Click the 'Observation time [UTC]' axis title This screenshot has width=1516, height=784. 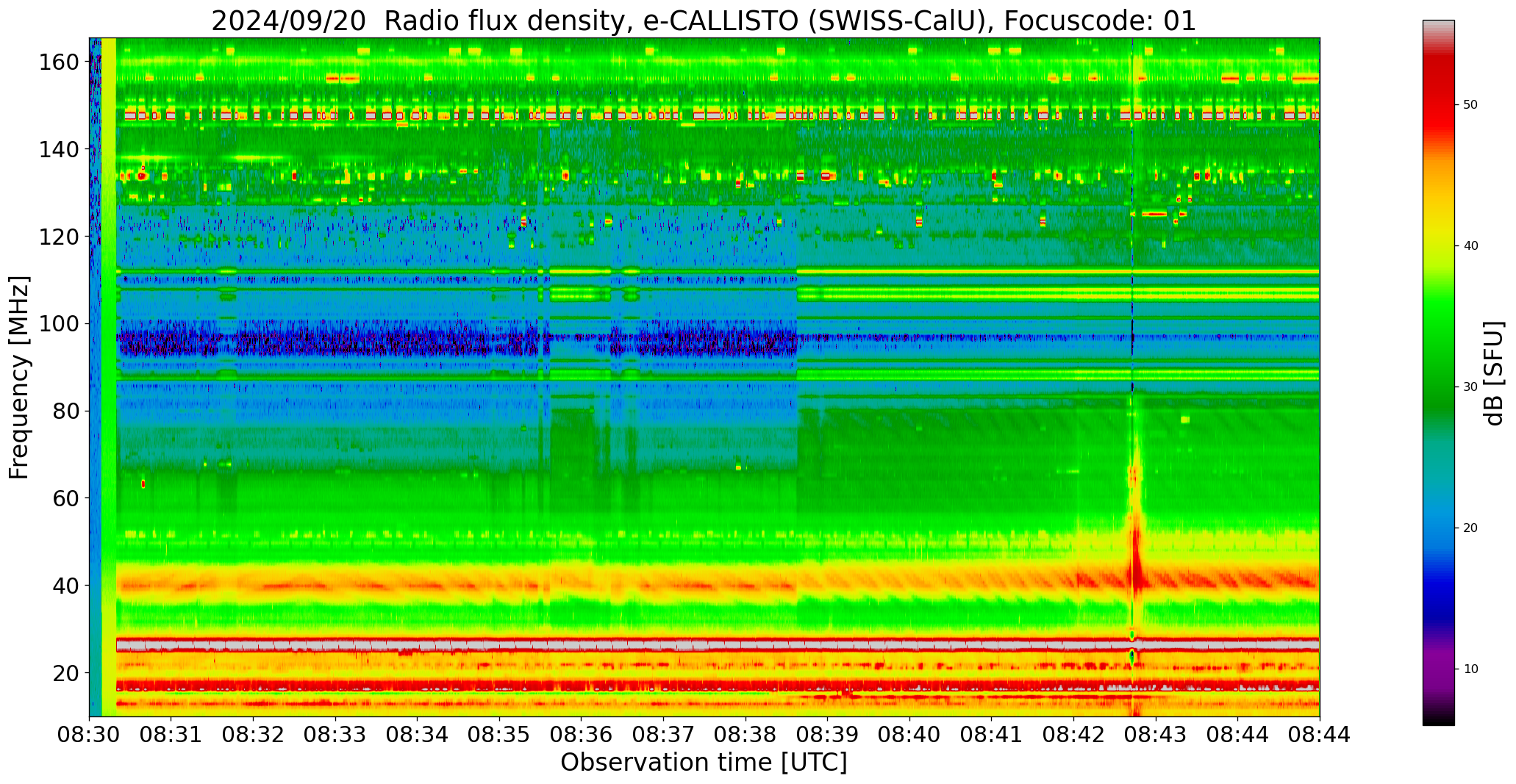704,763
